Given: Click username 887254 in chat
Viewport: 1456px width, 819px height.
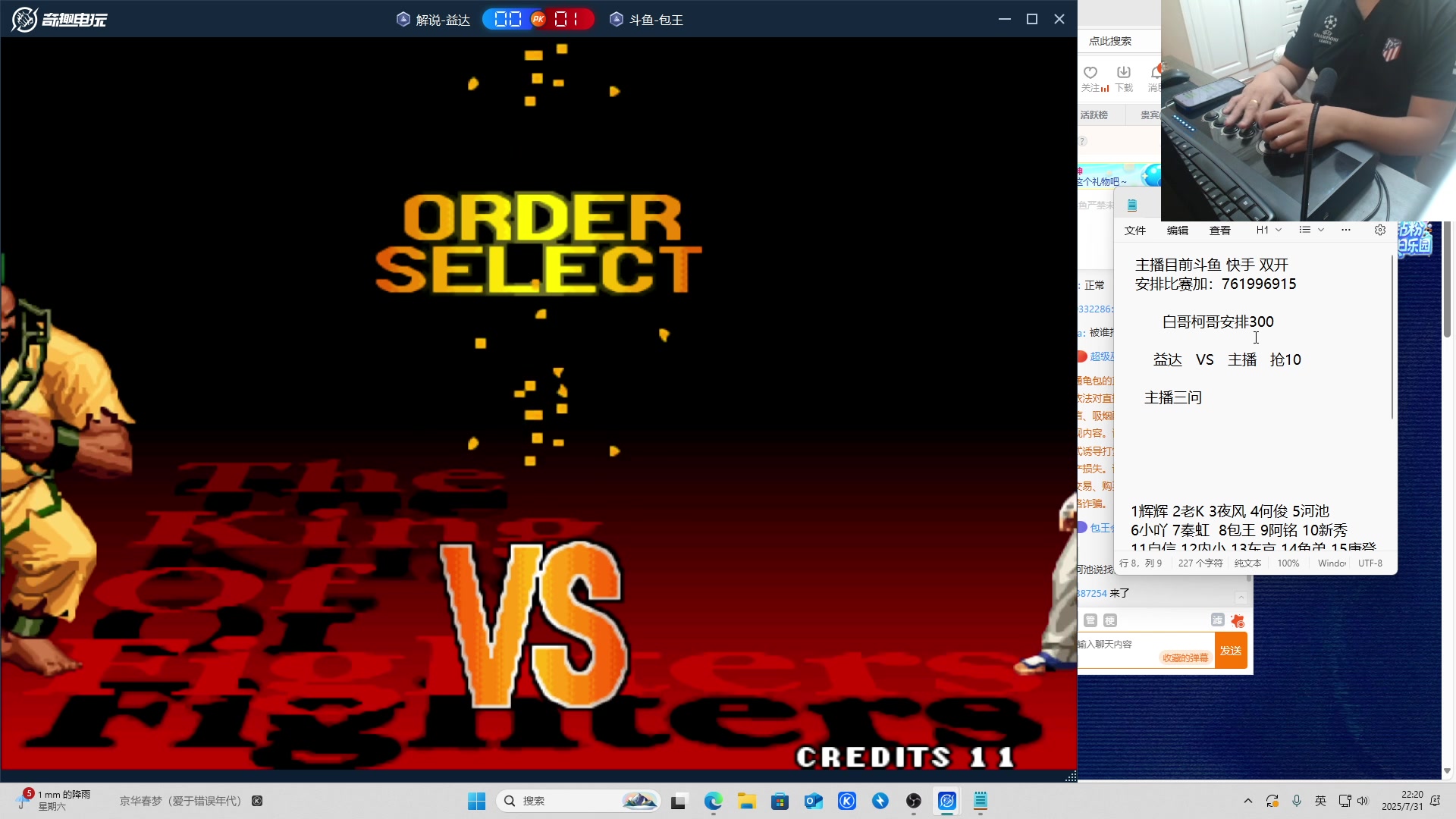Looking at the screenshot, I should 1091,594.
